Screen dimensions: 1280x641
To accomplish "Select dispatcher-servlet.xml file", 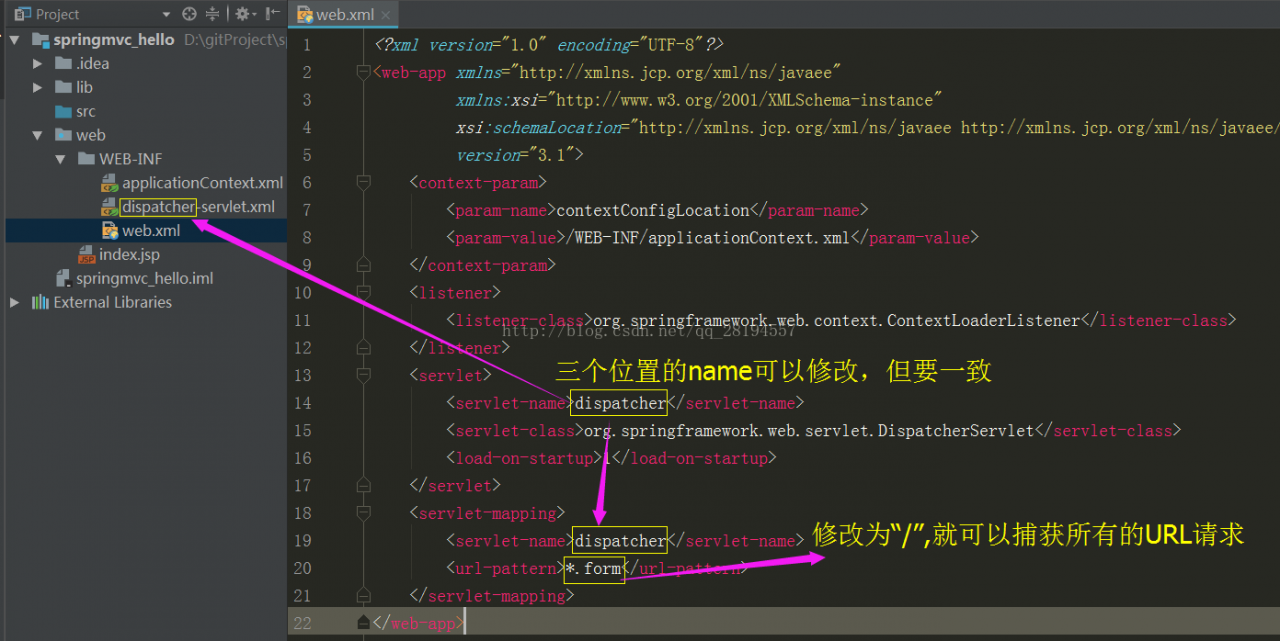I will (197, 207).
